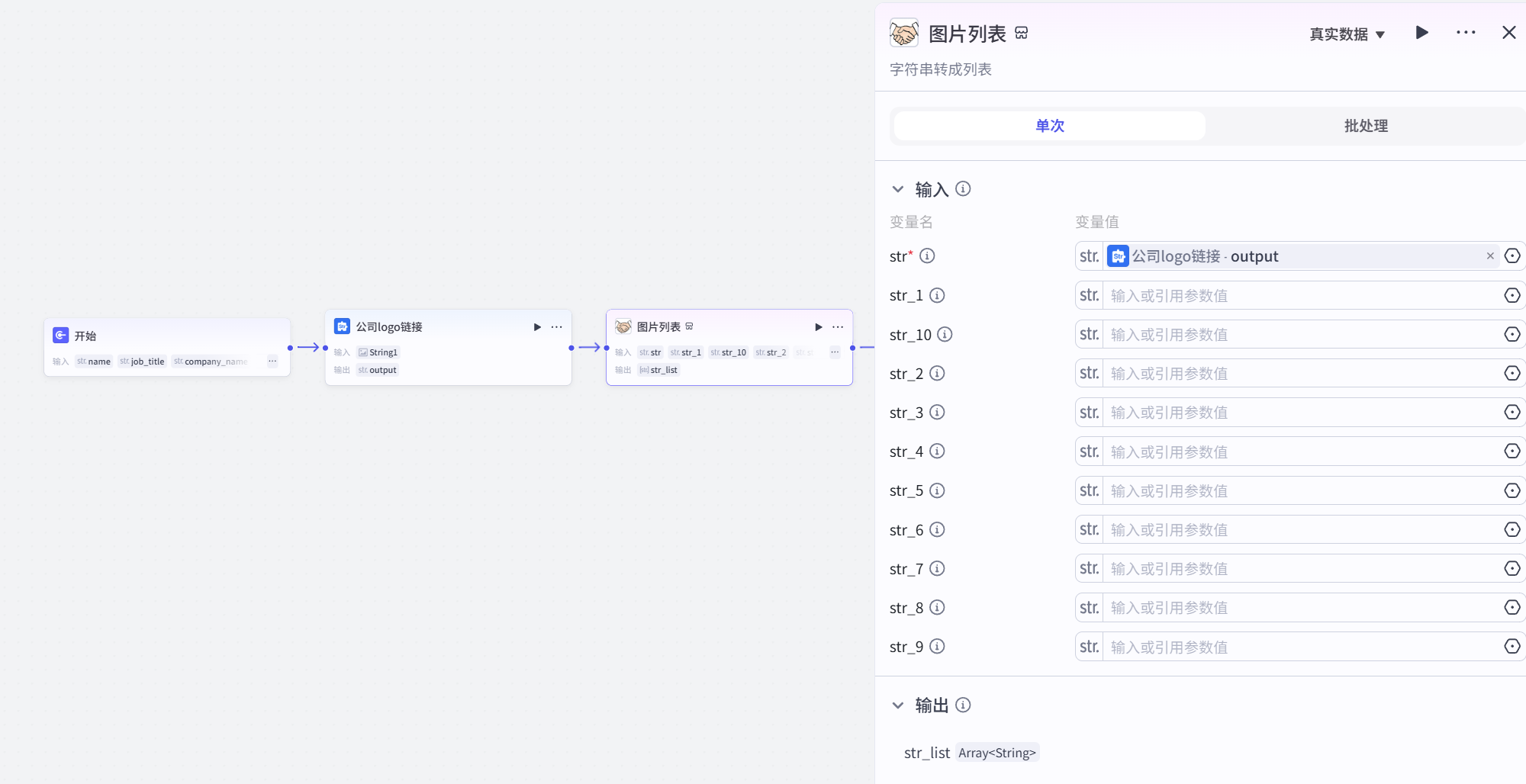The height and width of the screenshot is (784, 1526).
Task: Click info icon next to str_9
Action: point(937,646)
